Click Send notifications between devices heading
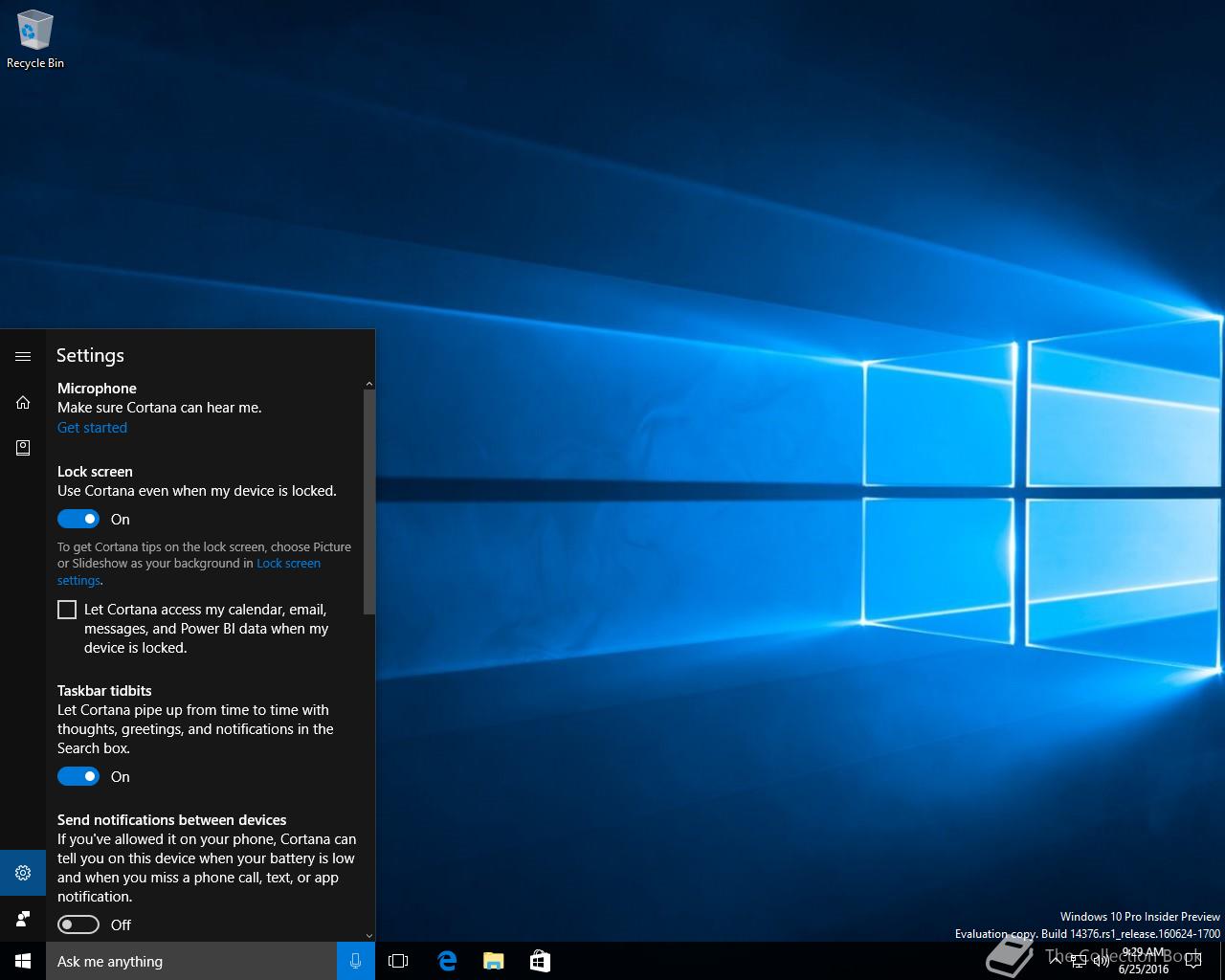This screenshot has width=1225, height=980. click(172, 820)
